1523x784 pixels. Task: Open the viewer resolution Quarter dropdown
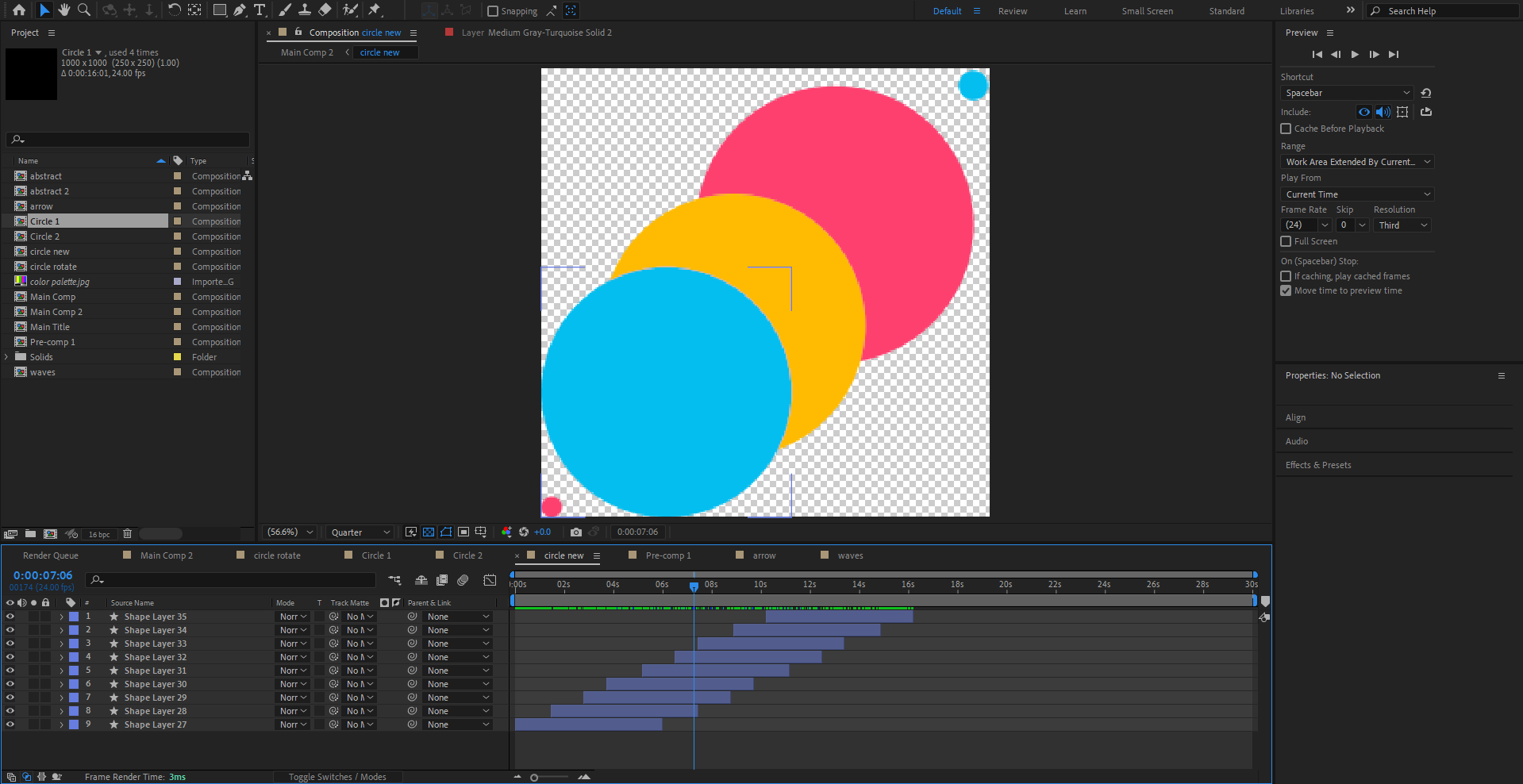click(x=360, y=532)
